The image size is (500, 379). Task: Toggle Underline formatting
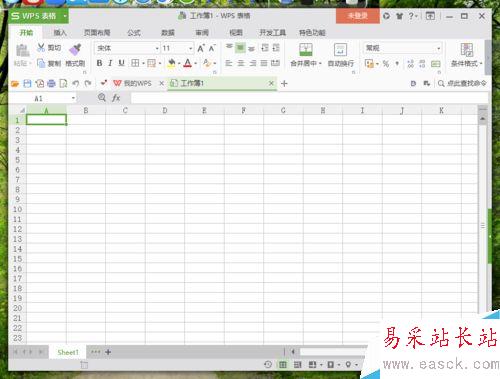[121, 63]
